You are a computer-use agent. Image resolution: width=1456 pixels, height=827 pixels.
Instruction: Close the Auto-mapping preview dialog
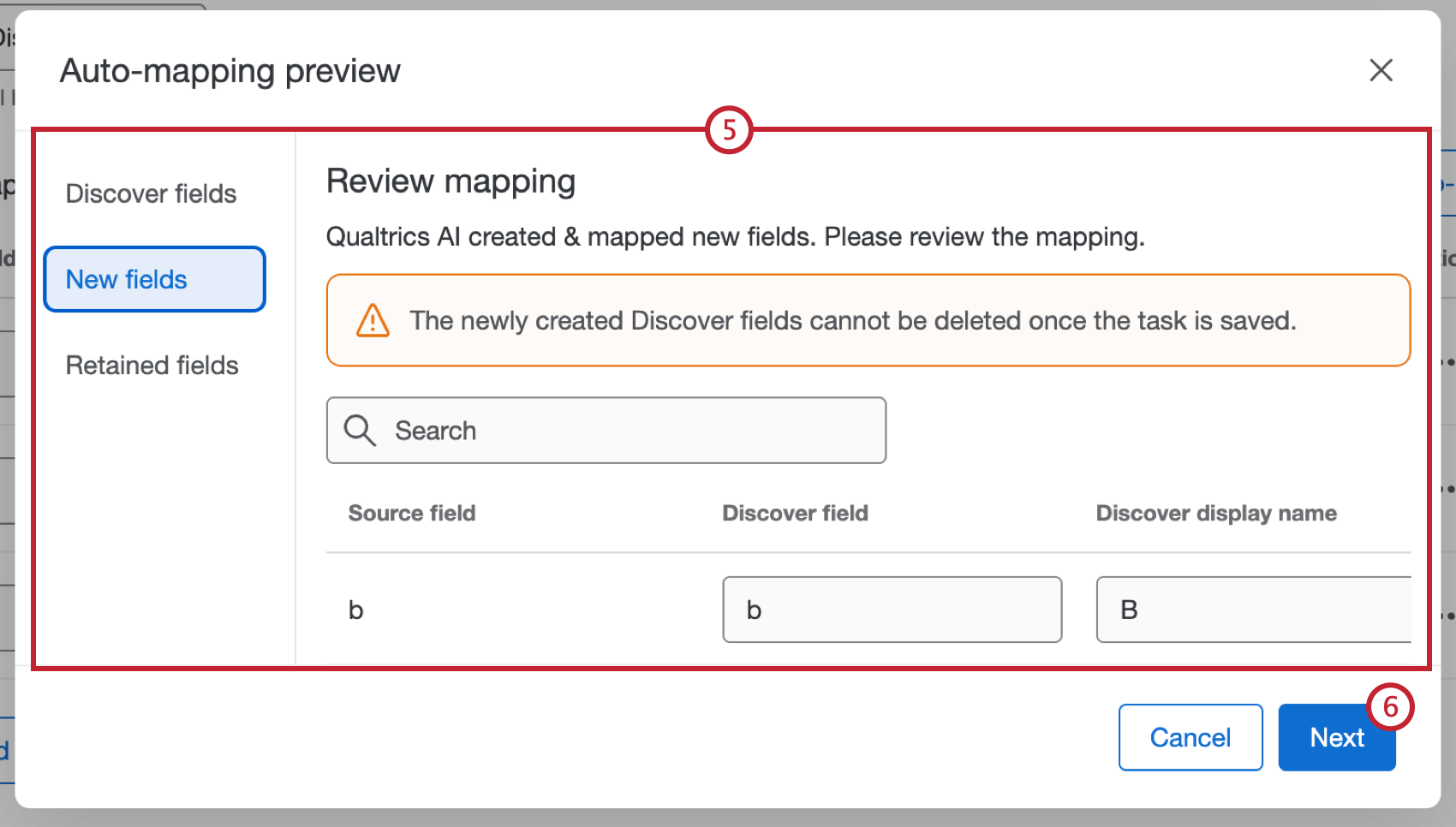coord(1381,70)
